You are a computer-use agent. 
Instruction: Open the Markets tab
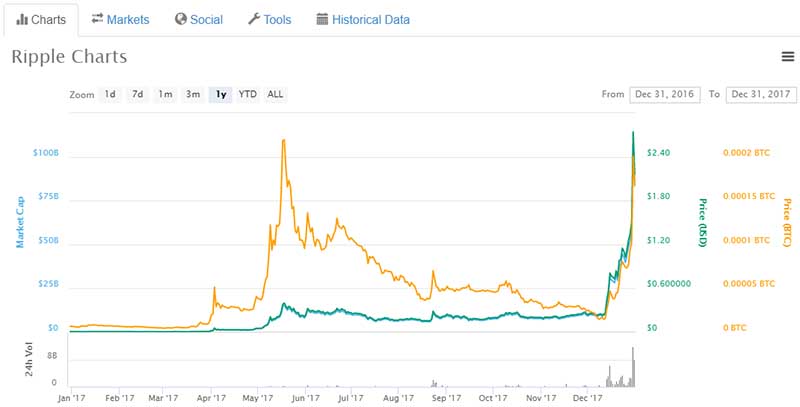point(120,19)
